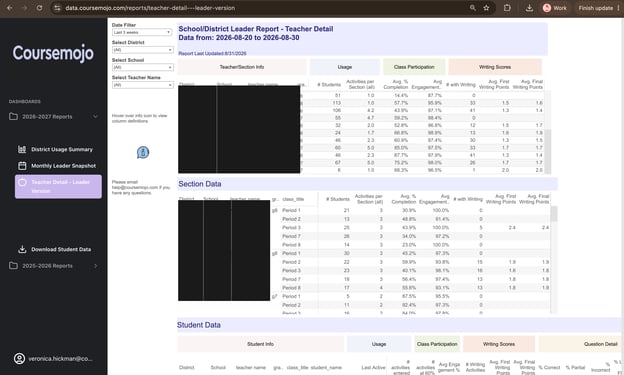The height and width of the screenshot is (375, 624).
Task: Click the user avatar icon for veronica.hickman
Action: tap(19, 359)
